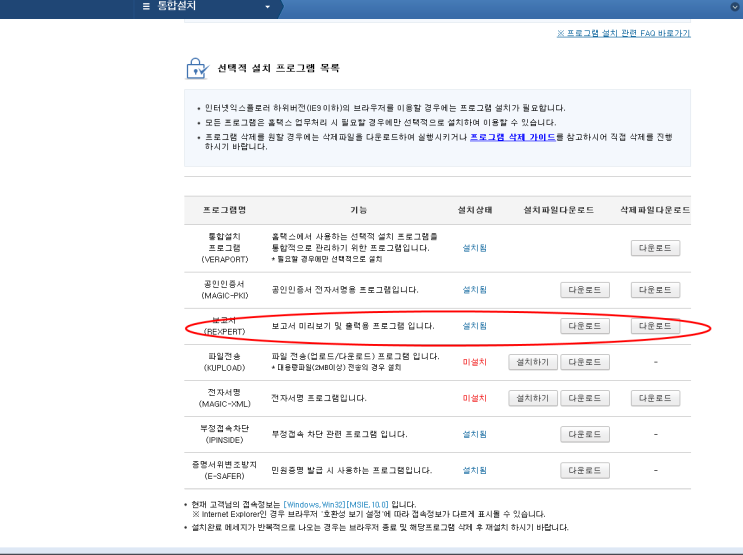
Task: Click the 설치파일다운로드 column header
Action: (x=559, y=210)
